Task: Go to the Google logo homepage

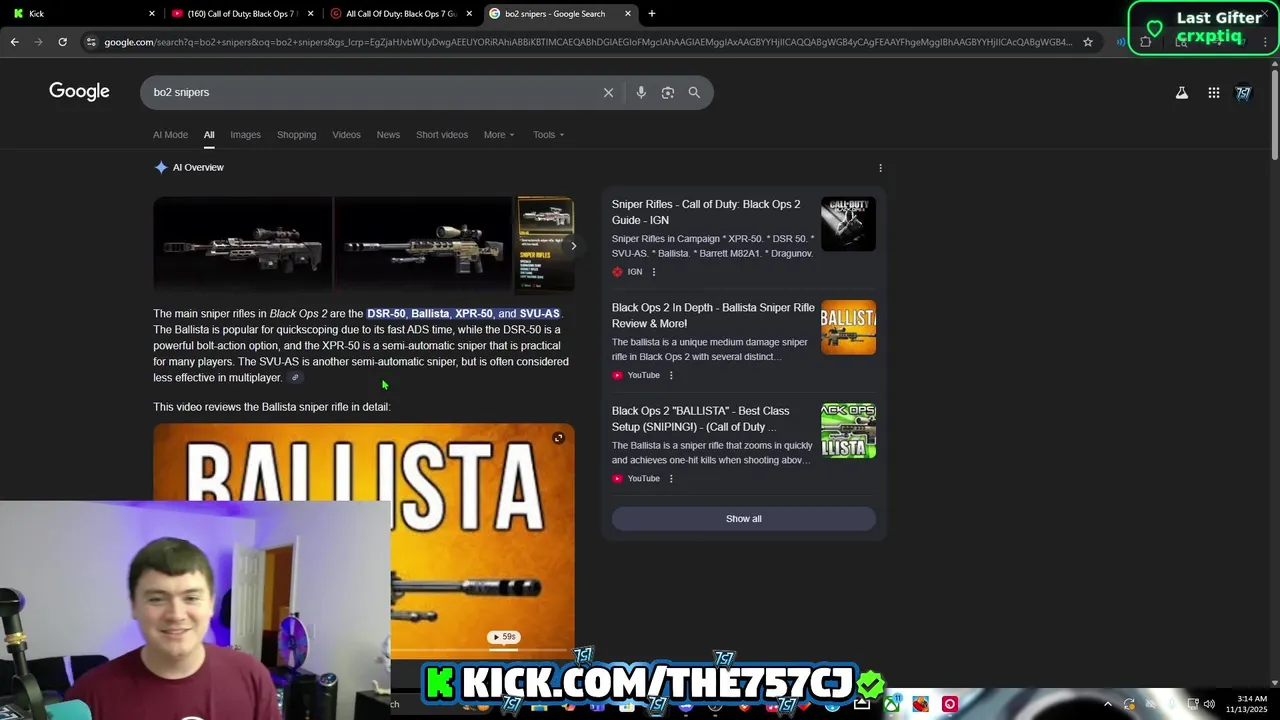Action: [79, 92]
